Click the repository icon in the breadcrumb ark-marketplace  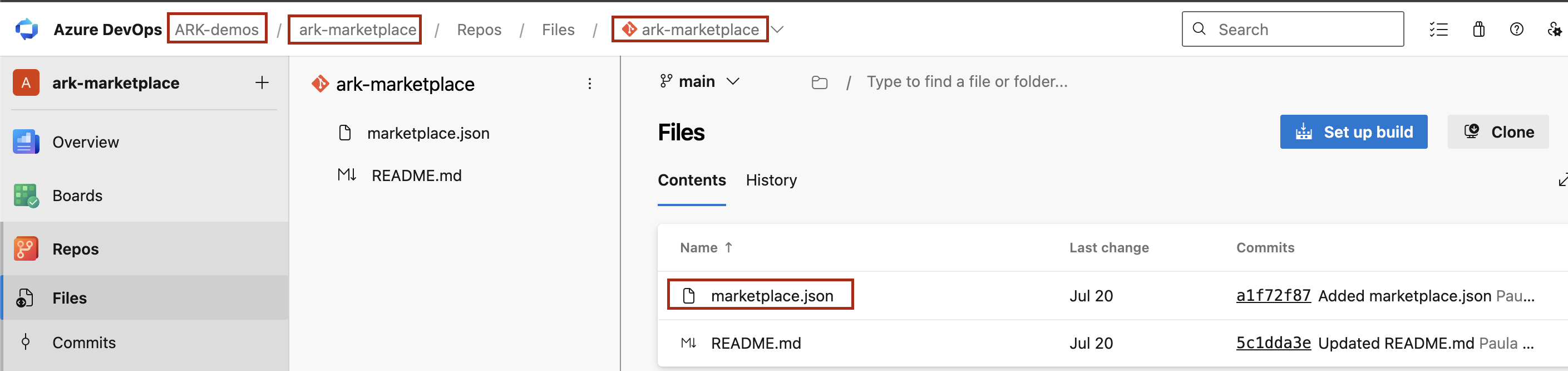pos(629,28)
